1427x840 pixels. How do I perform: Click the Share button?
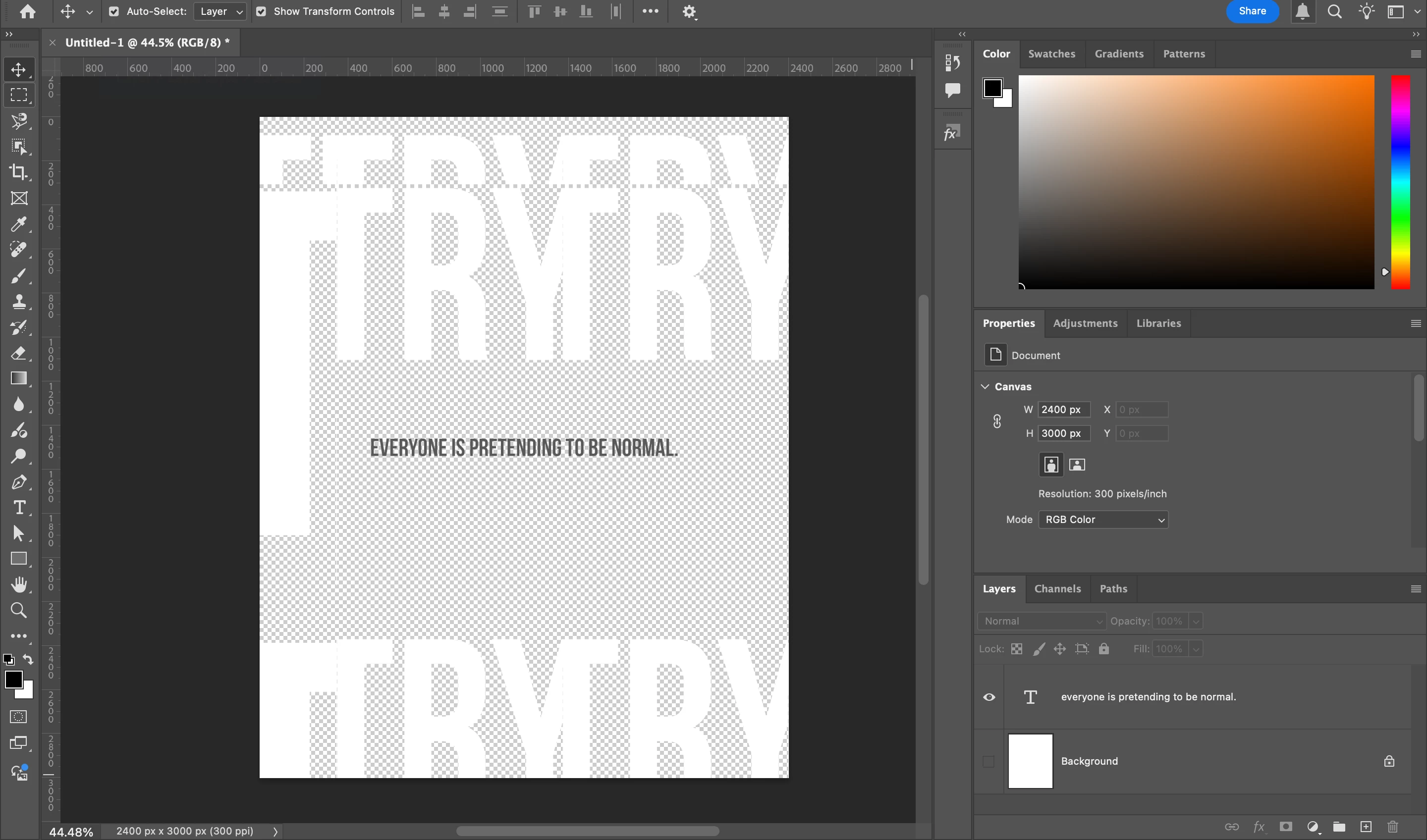click(1252, 11)
